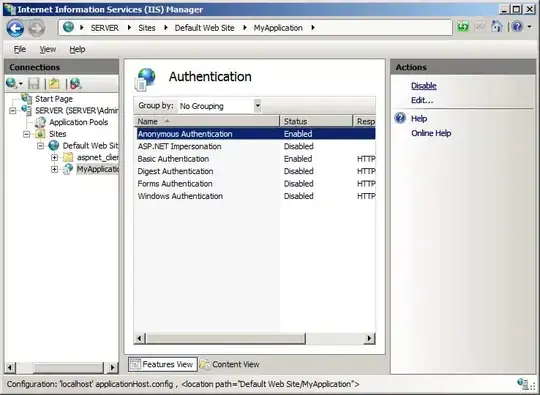Click the Response Type column header
This screenshot has width=540, height=395.
(365, 121)
